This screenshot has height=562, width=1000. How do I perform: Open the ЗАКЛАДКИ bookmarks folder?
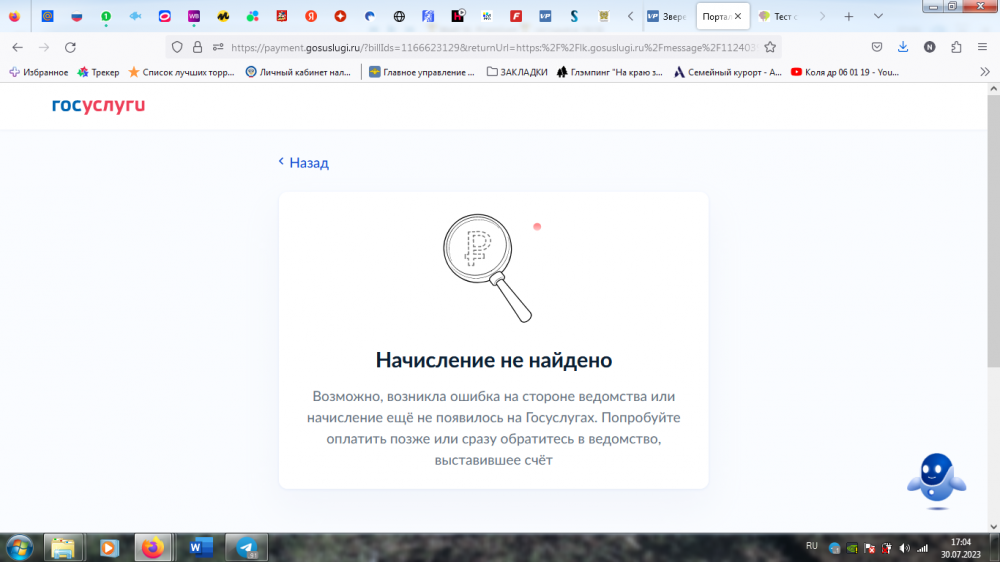(x=517, y=72)
